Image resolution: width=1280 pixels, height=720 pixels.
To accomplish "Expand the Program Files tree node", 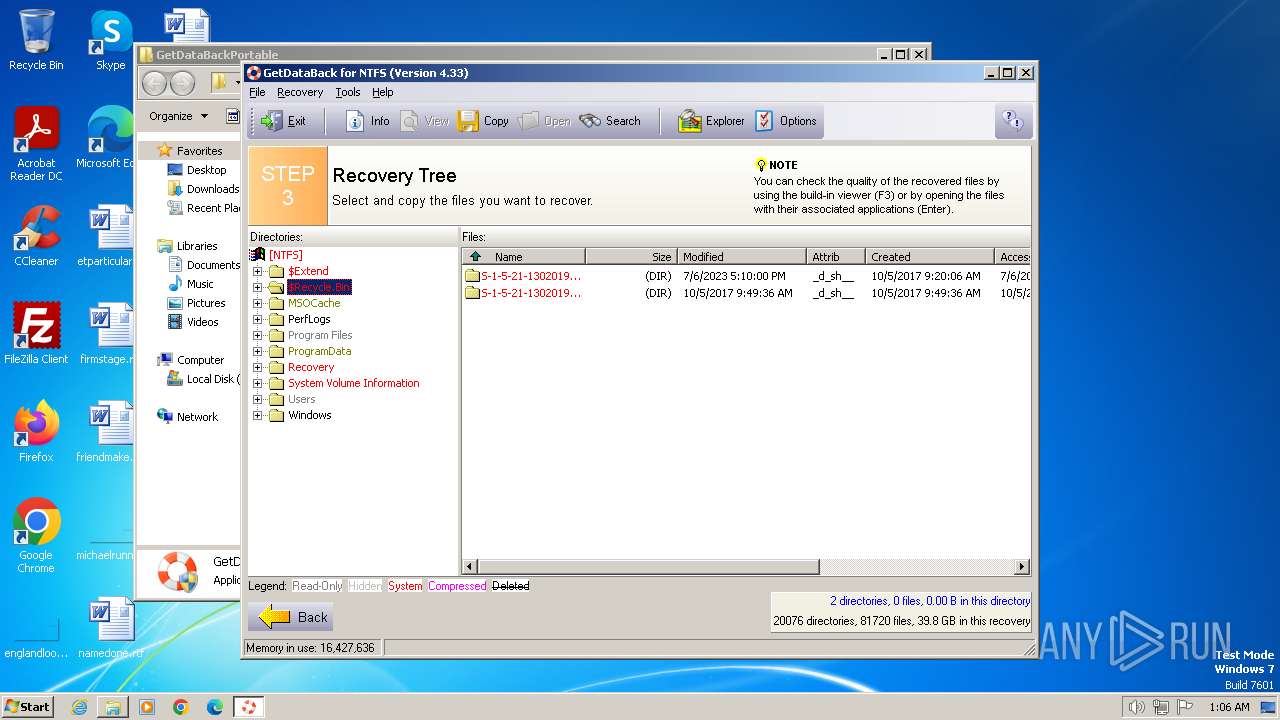I will (257, 335).
